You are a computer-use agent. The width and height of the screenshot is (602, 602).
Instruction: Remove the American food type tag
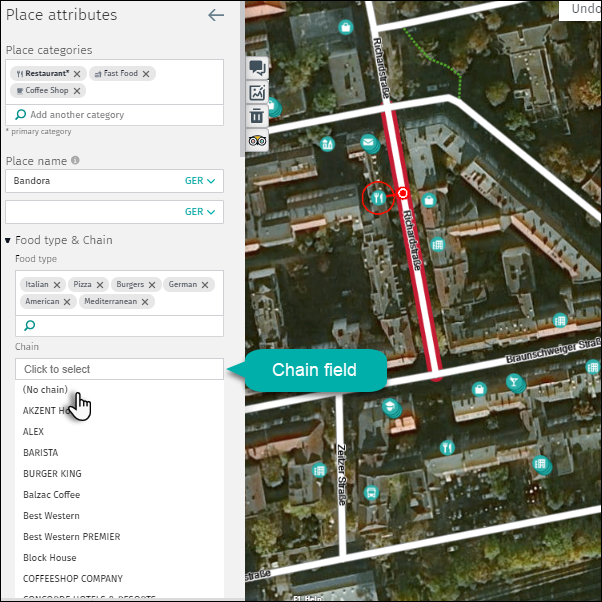pyautogui.click(x=67, y=302)
